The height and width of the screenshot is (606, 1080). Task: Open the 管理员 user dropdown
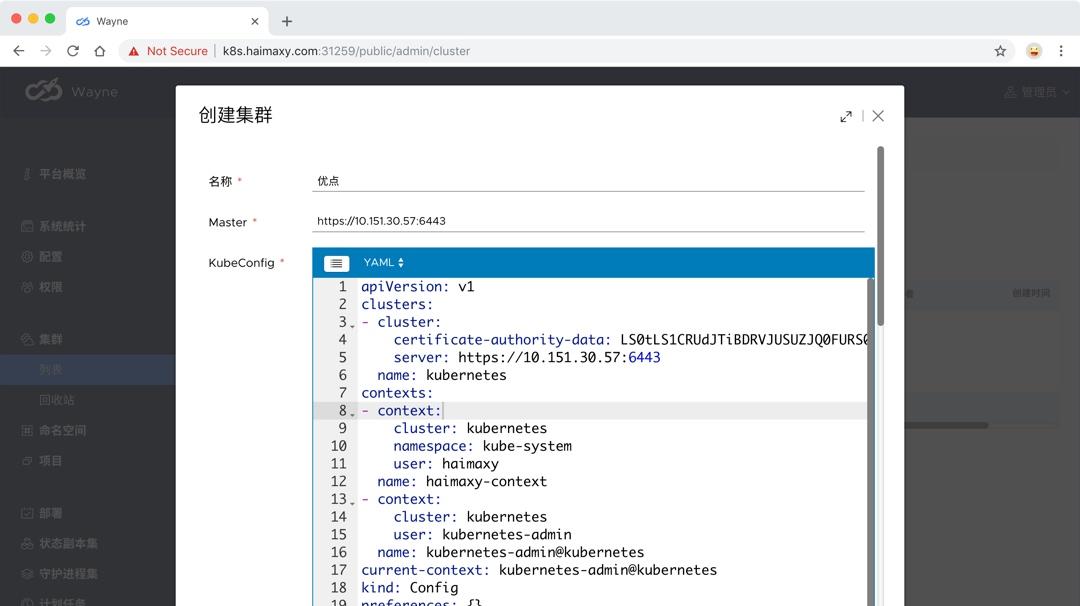1037,92
